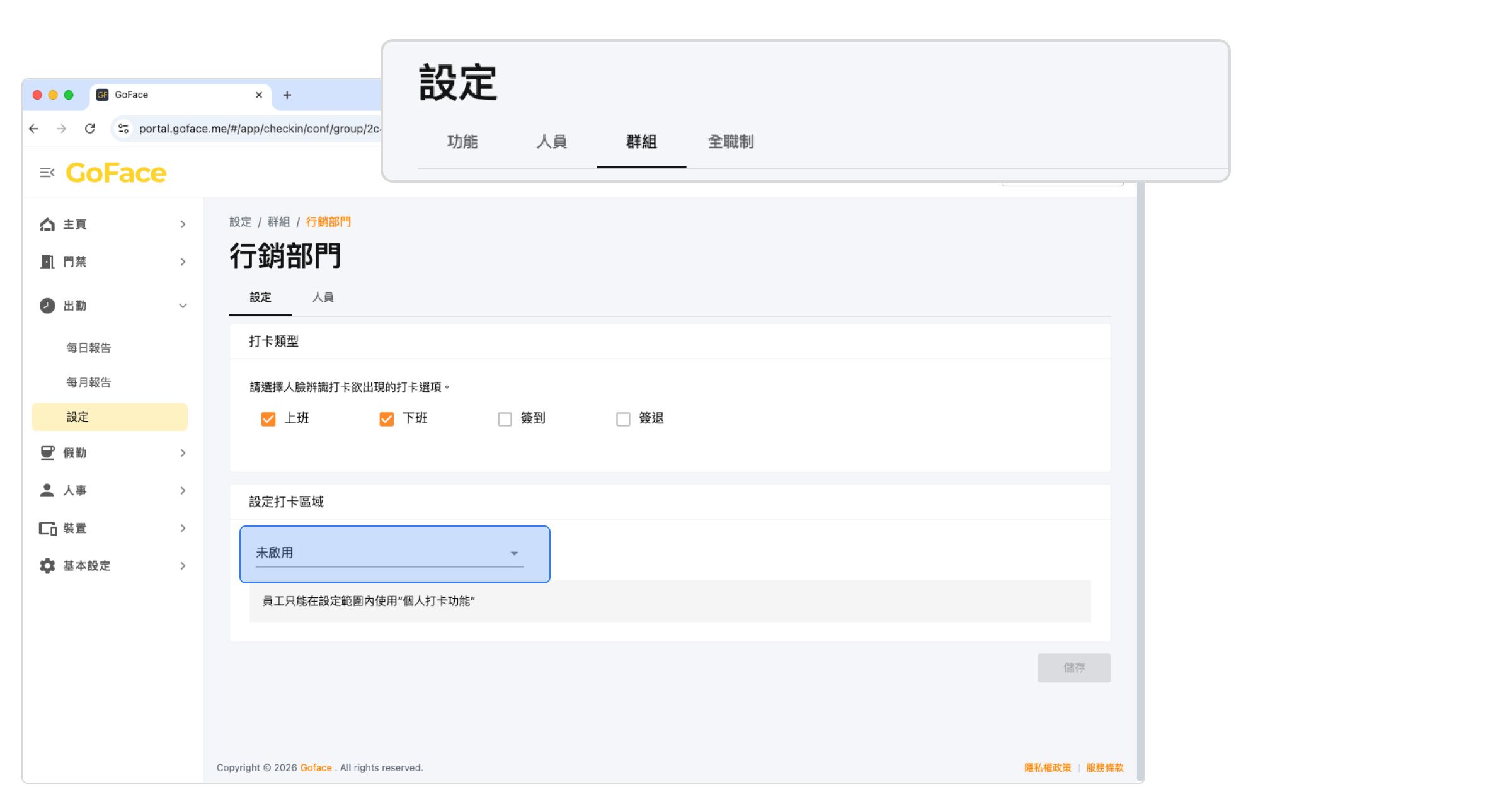Collapse the 出勤 menu chevron
This screenshot has width=1512, height=809.
pos(183,306)
